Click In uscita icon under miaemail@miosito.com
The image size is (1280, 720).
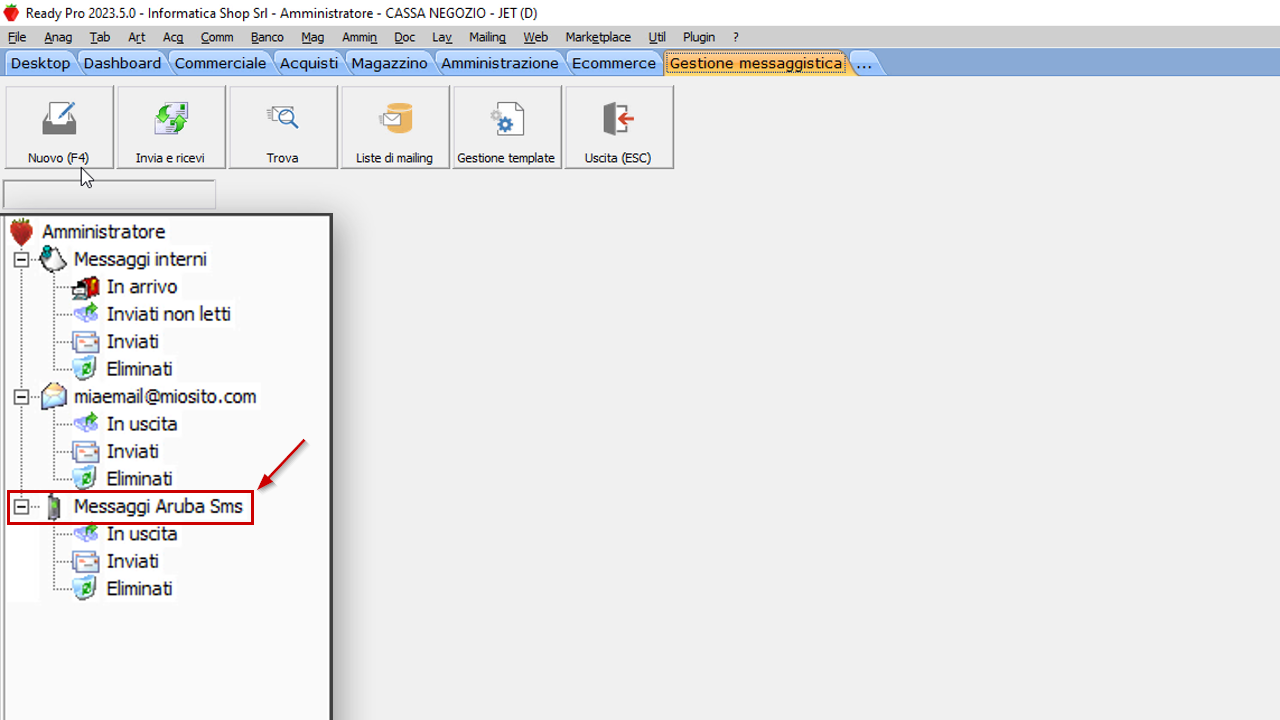(86, 424)
